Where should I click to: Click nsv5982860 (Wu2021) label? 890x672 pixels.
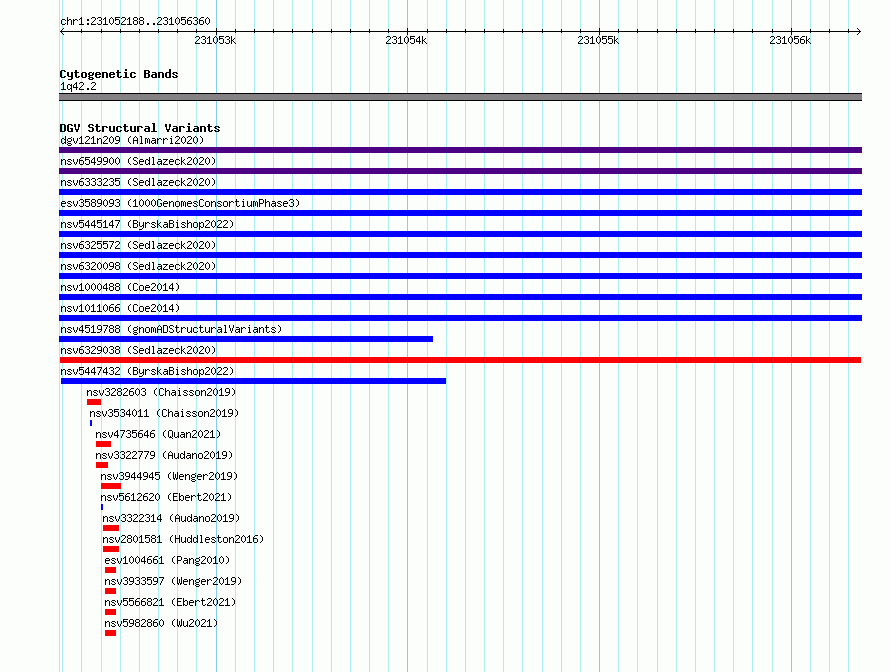pyautogui.click(x=161, y=623)
